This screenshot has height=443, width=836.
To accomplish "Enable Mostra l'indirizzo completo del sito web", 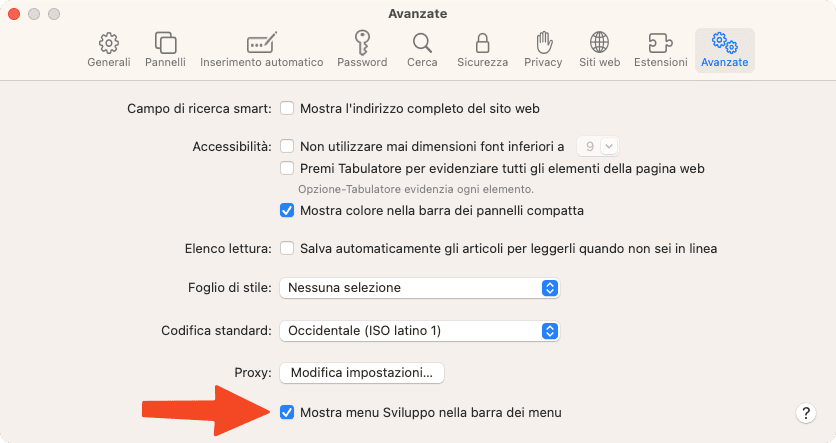I will coord(287,108).
